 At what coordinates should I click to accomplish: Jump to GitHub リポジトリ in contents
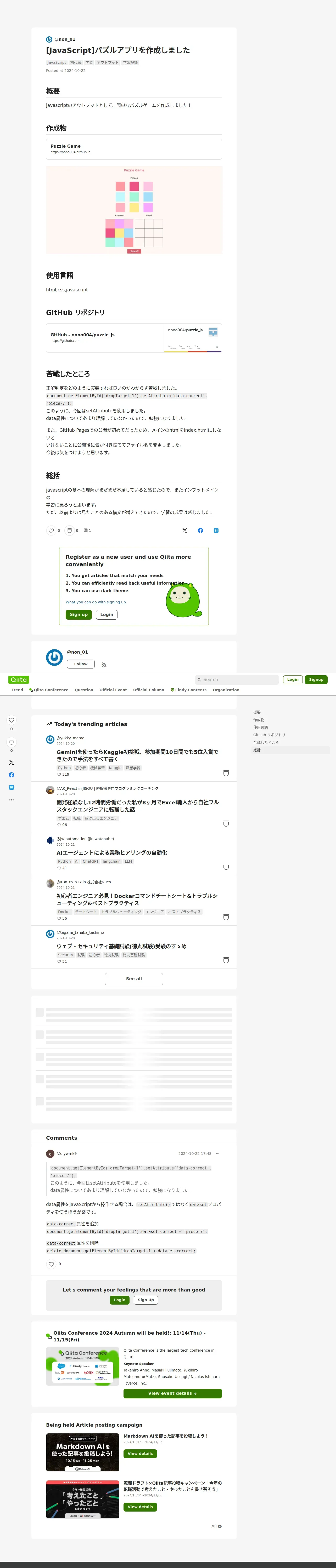click(269, 735)
